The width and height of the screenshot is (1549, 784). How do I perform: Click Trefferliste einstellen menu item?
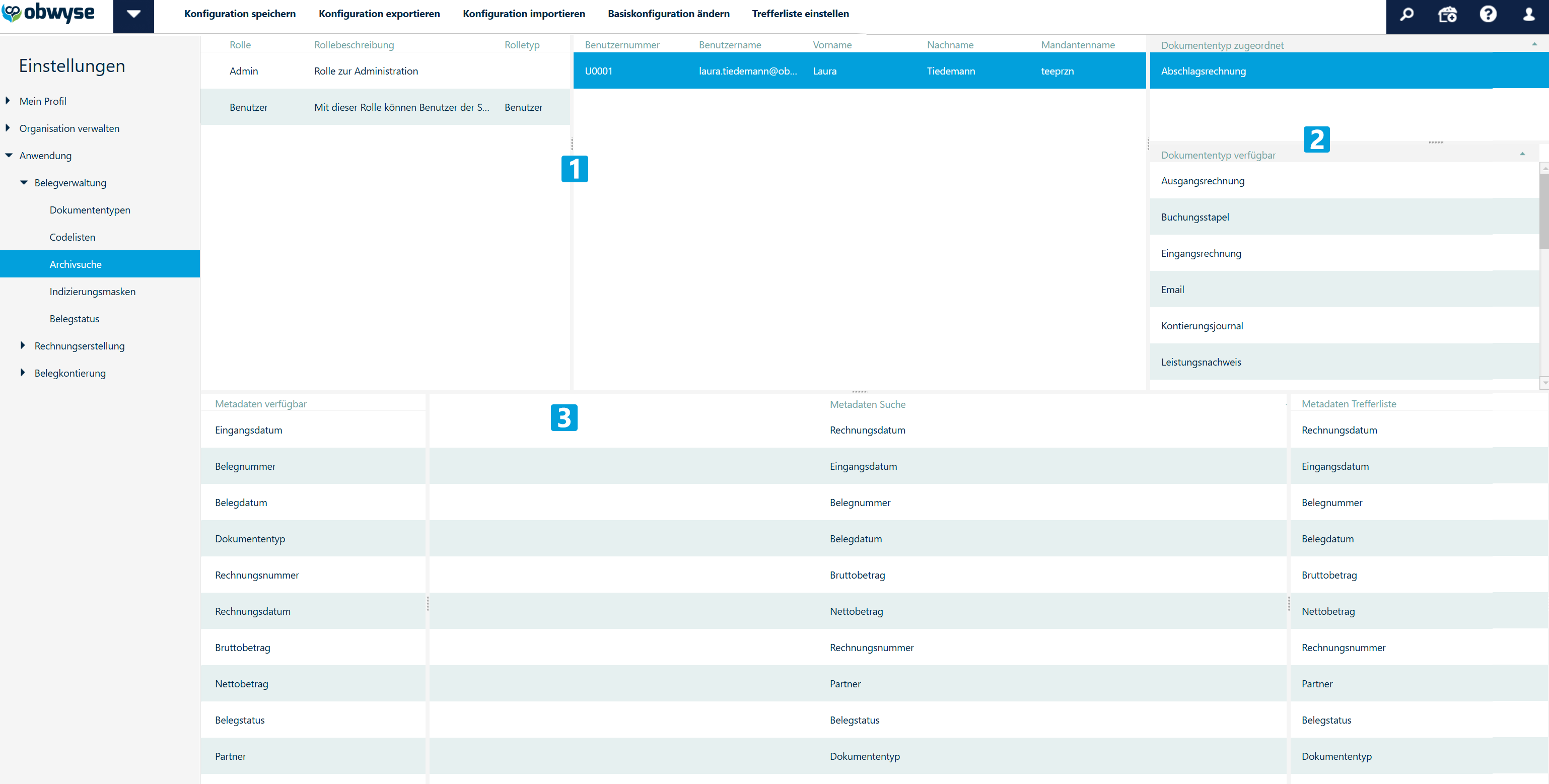[x=800, y=14]
